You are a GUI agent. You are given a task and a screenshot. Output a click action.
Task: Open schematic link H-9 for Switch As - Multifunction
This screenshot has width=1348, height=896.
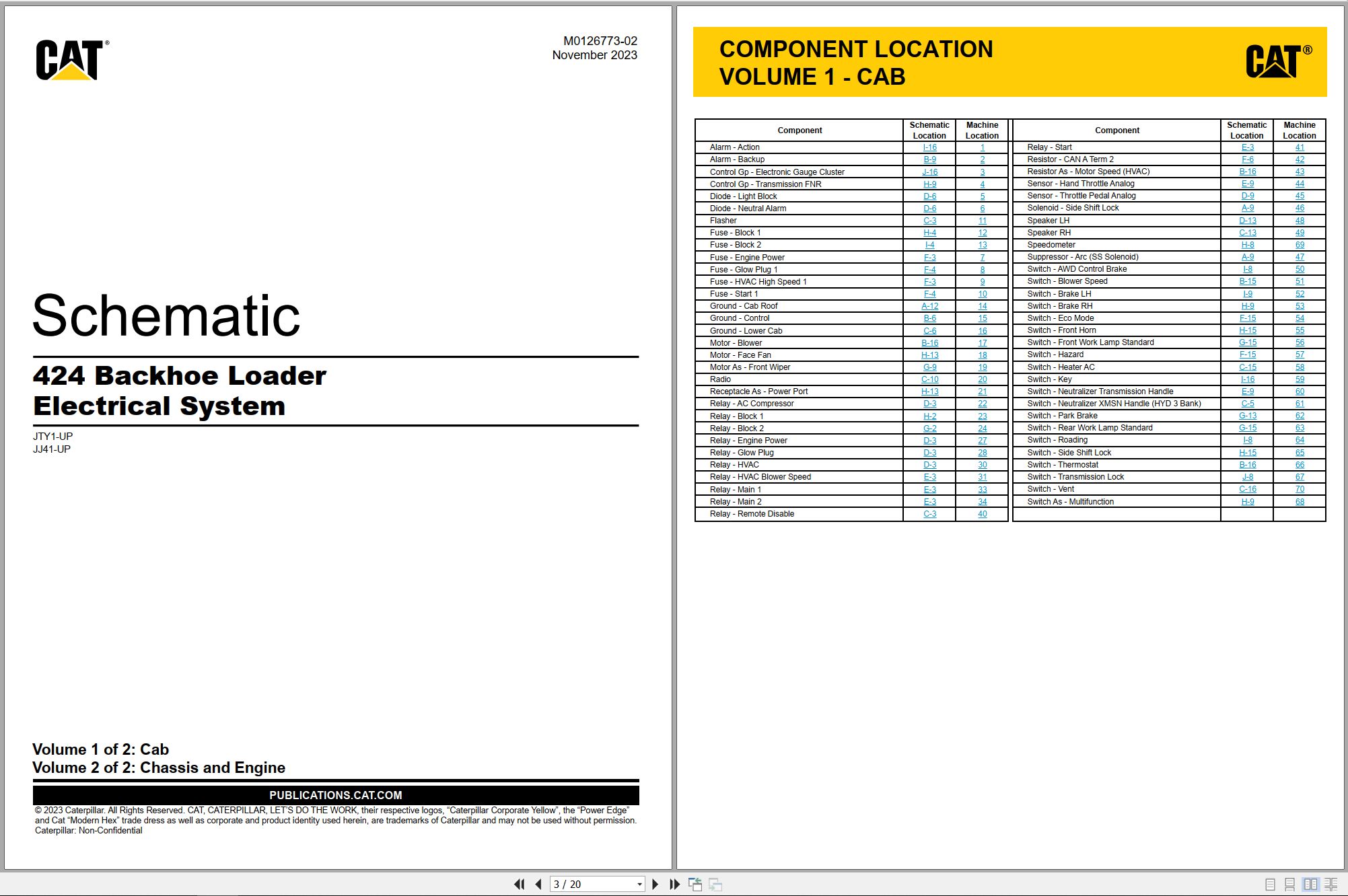click(x=1247, y=502)
